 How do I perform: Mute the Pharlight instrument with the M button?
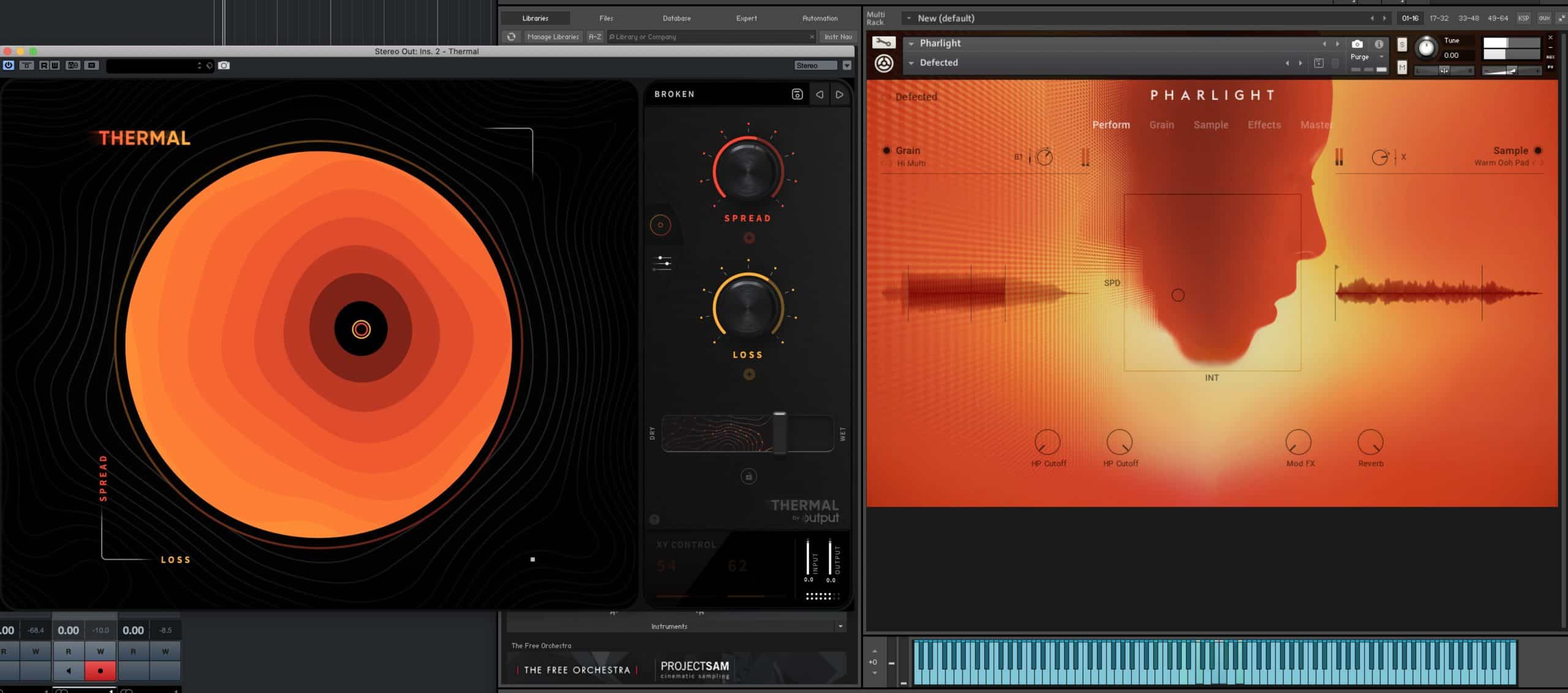pos(1403,67)
